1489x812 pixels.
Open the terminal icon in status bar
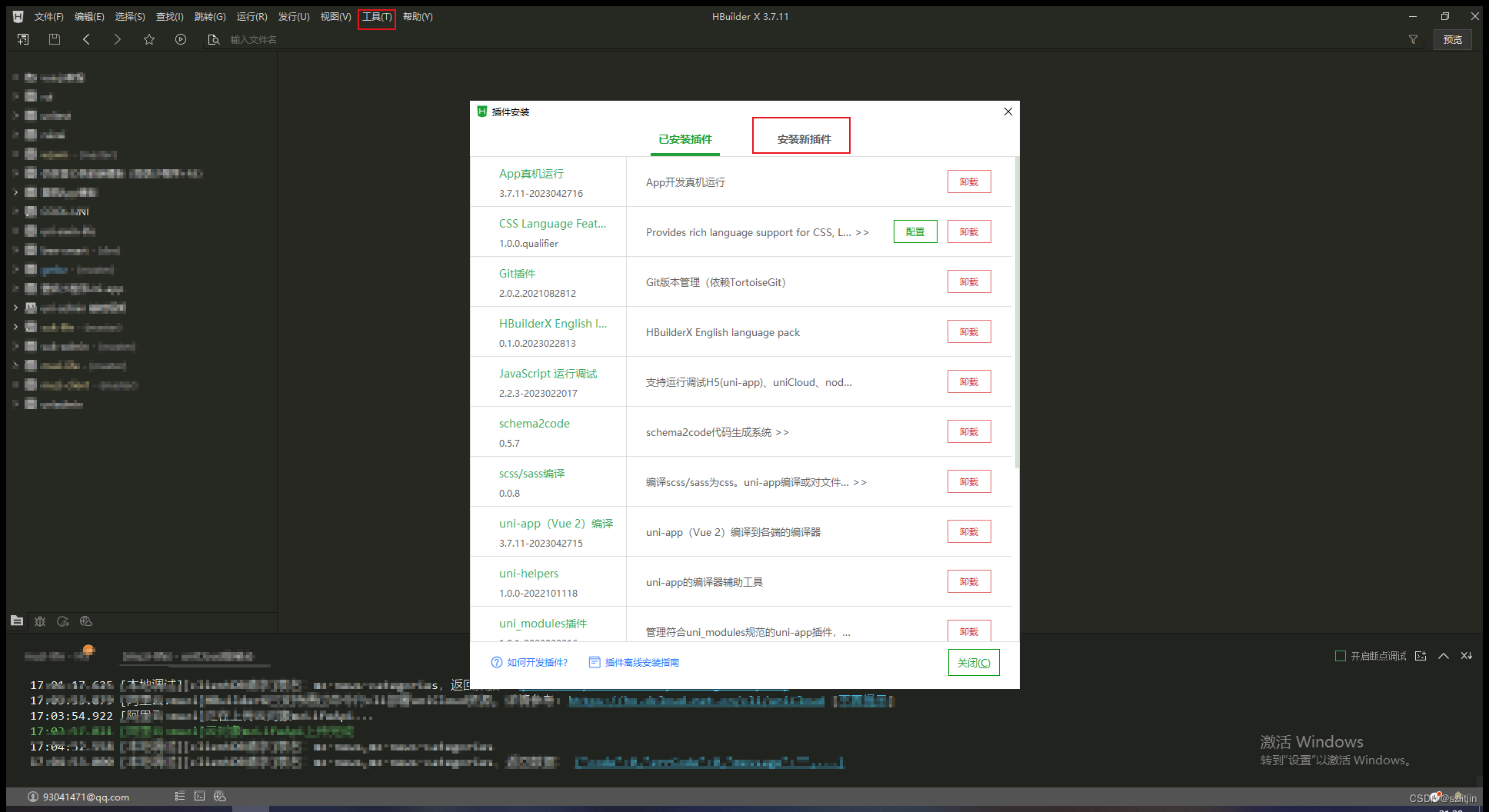click(x=200, y=797)
